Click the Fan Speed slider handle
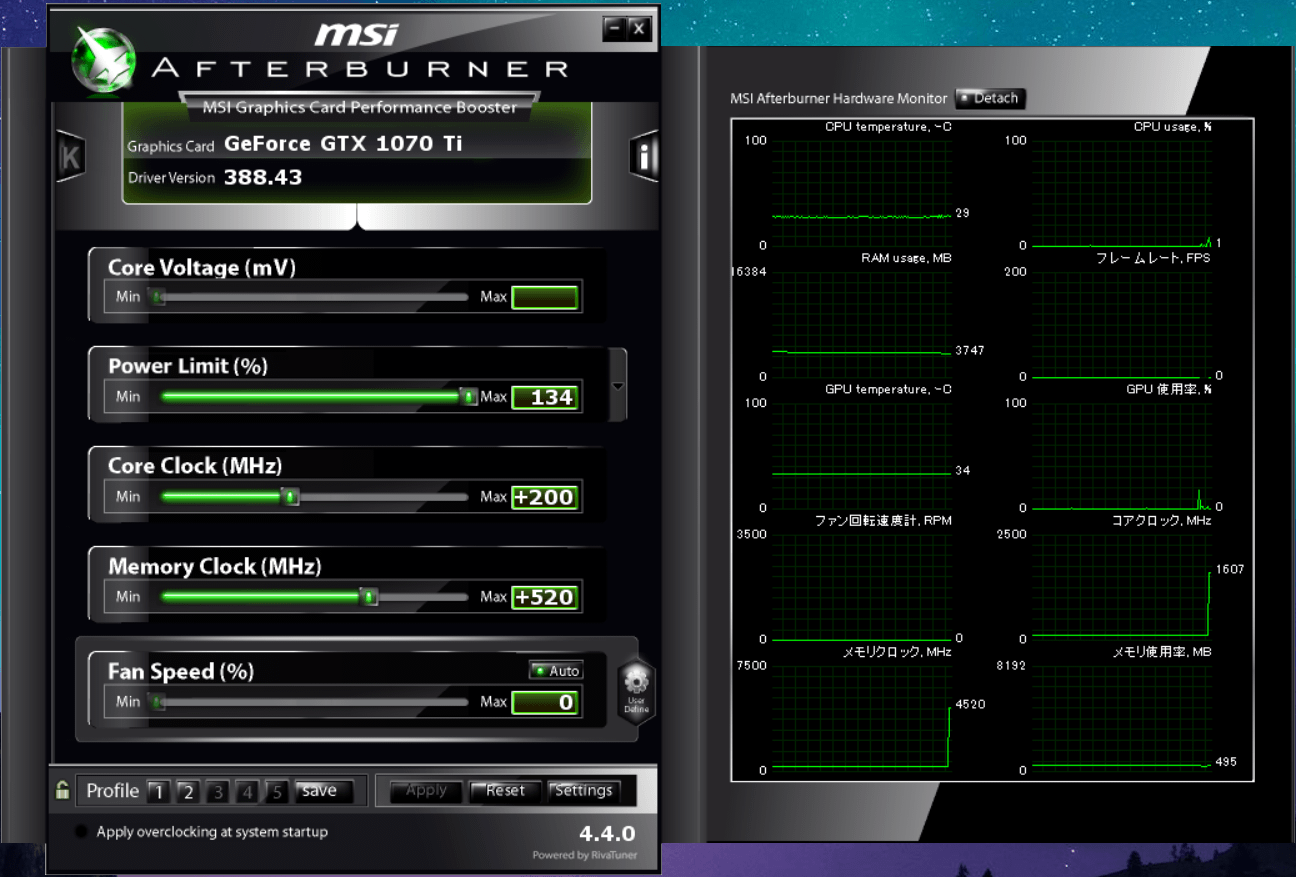The image size is (1296, 877). (157, 701)
